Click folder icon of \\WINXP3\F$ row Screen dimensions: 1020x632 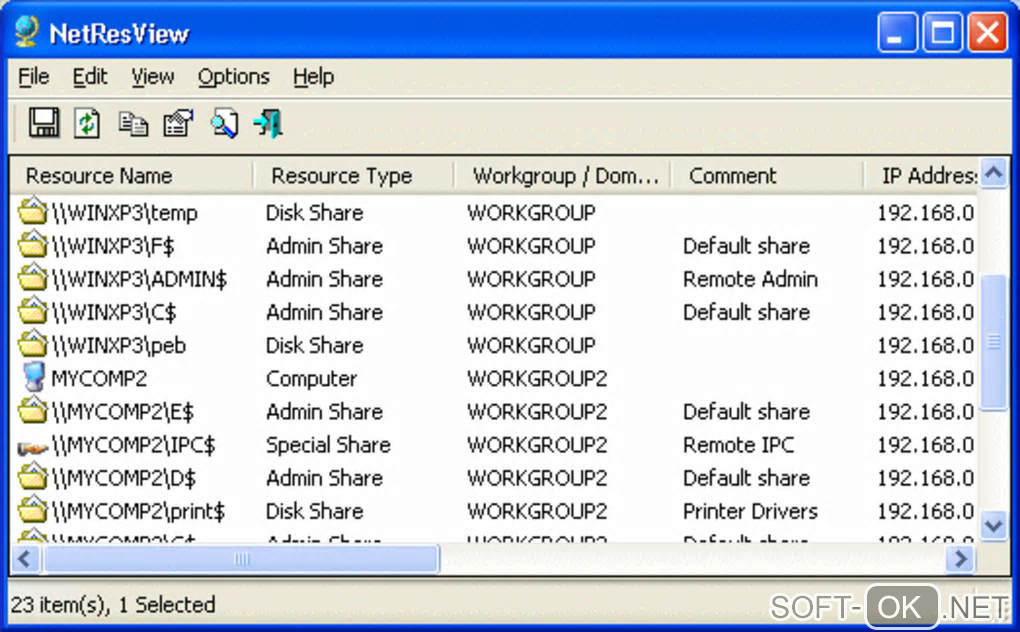point(33,244)
